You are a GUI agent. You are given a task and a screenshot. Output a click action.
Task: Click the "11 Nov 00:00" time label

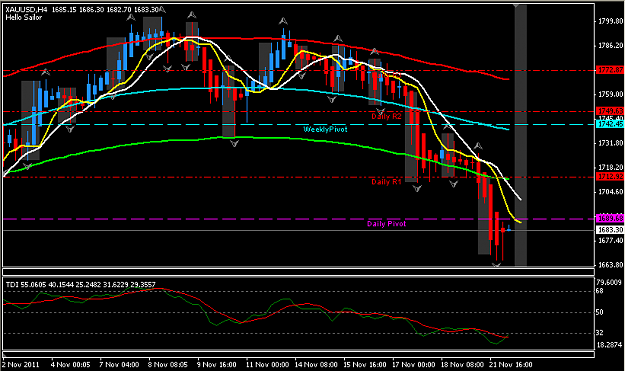pyautogui.click(x=267, y=364)
